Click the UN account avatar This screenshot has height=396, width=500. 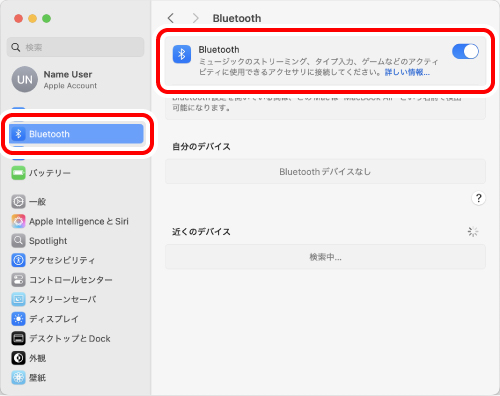(x=25, y=79)
